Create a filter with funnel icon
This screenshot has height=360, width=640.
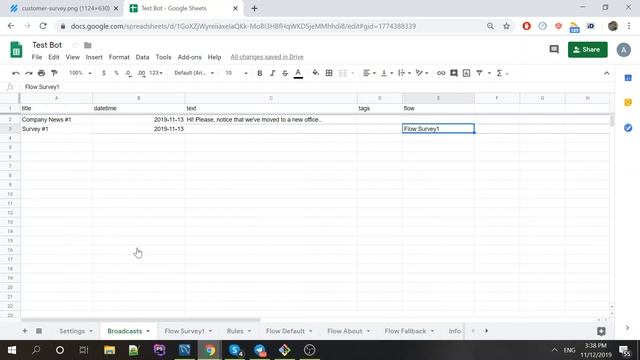tap(479, 73)
